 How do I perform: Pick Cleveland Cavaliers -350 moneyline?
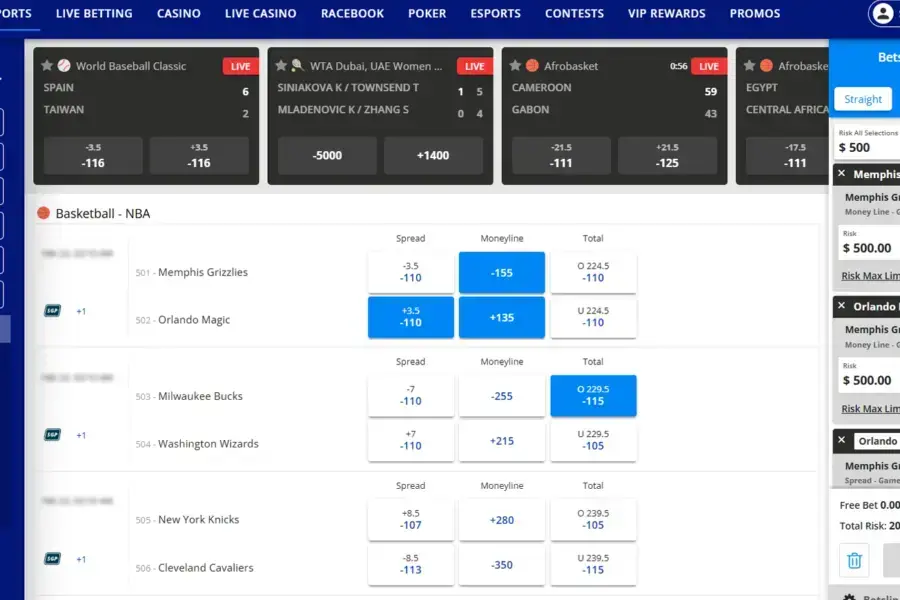coord(502,564)
